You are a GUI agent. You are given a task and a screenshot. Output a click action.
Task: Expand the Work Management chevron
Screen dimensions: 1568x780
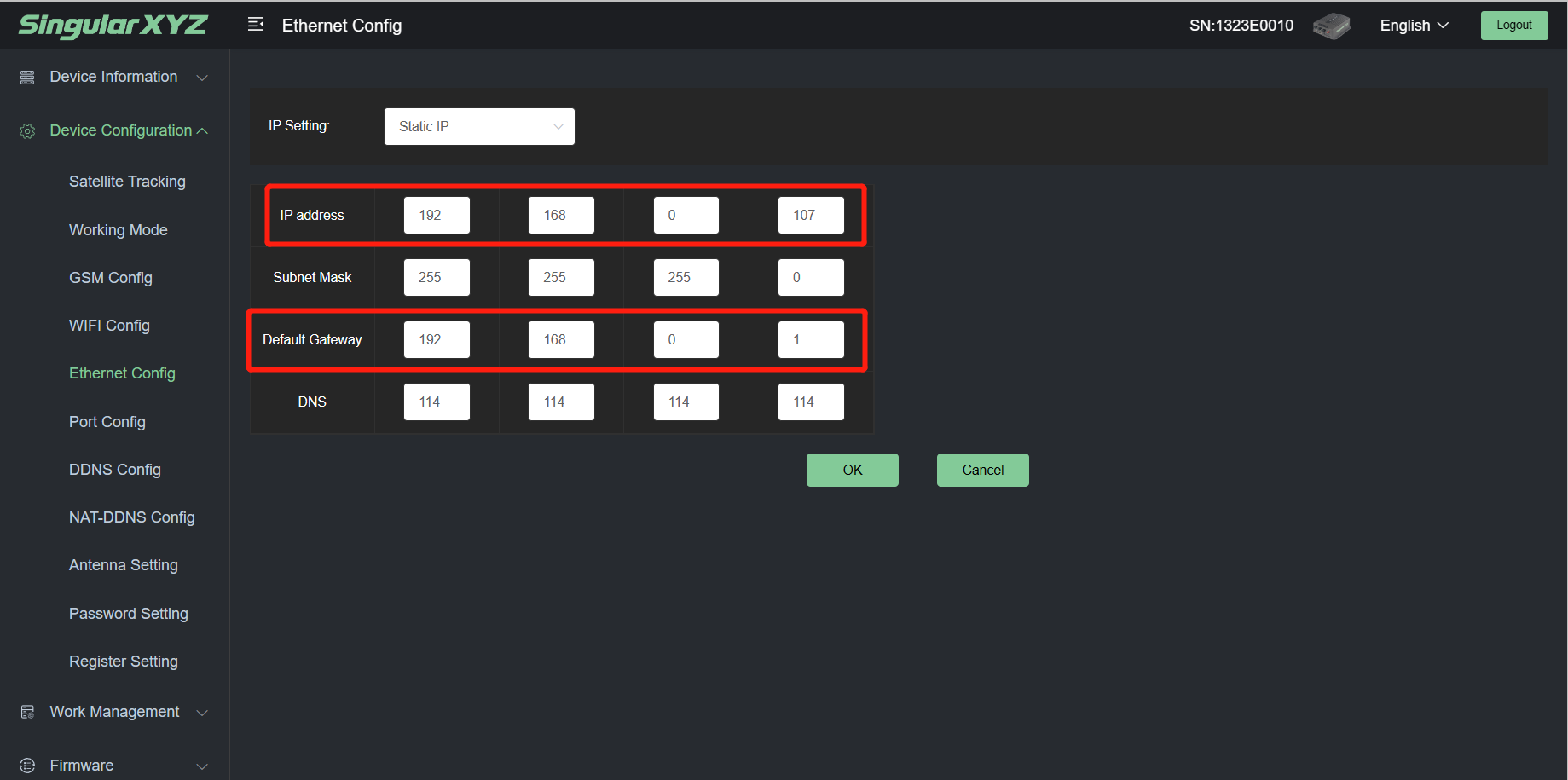[202, 713]
